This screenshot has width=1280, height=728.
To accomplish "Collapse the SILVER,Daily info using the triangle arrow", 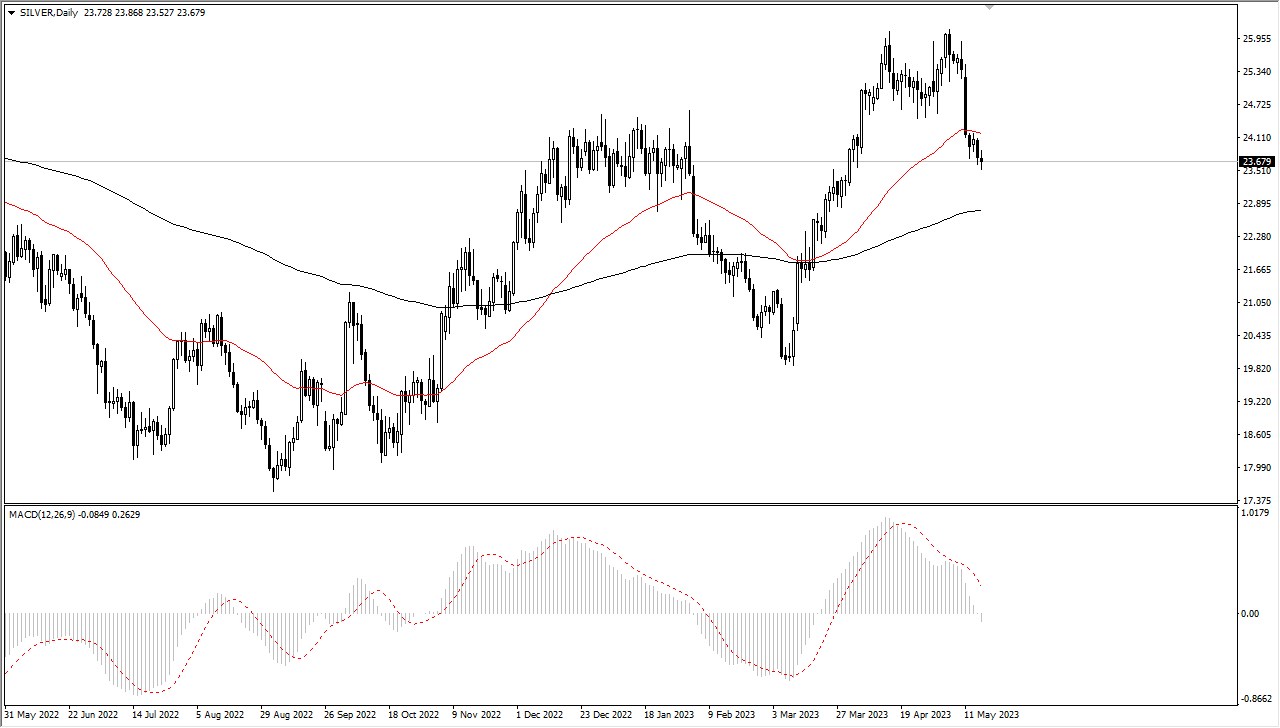I will click(x=10, y=14).
